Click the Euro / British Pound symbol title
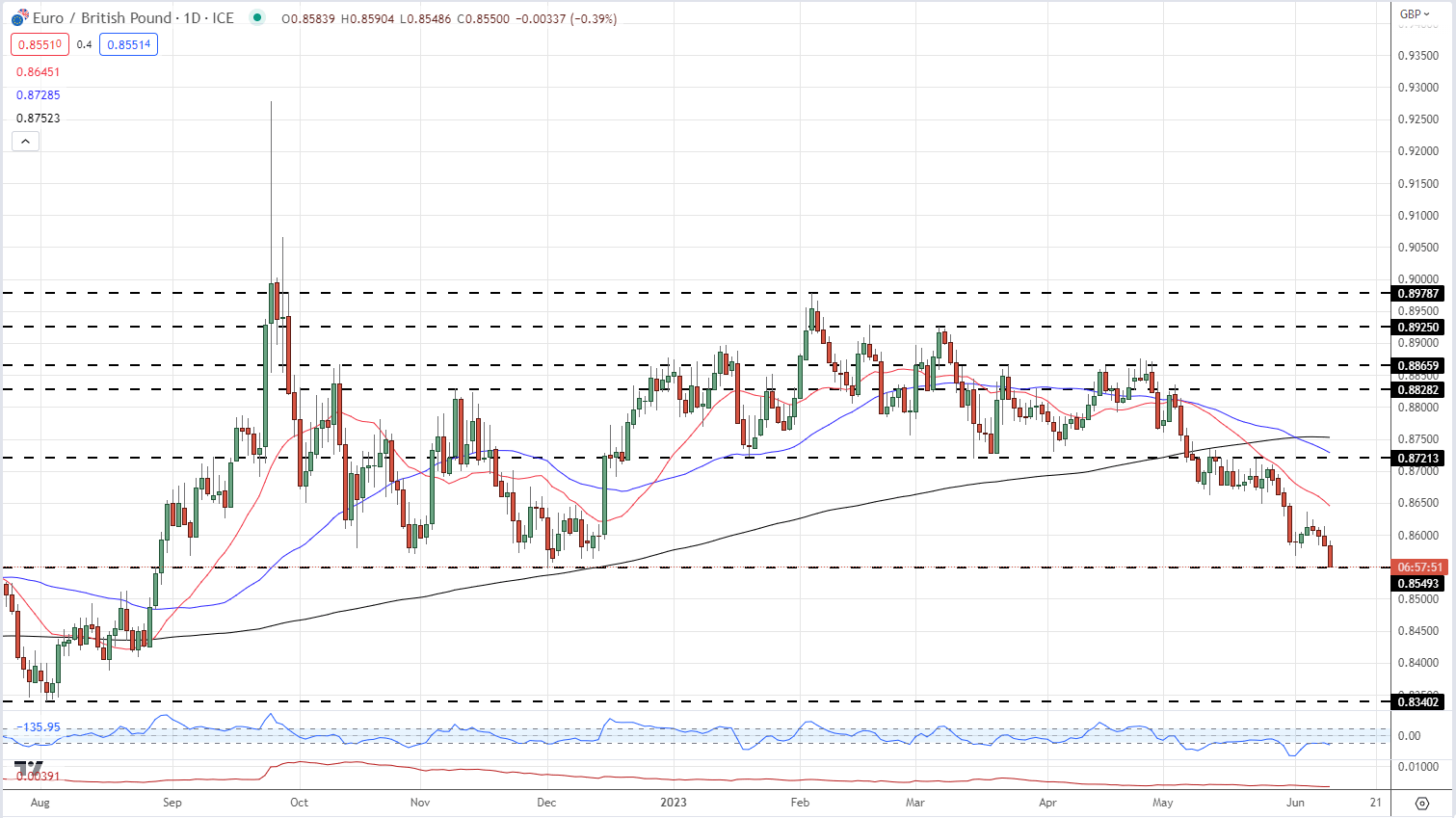 pos(102,18)
